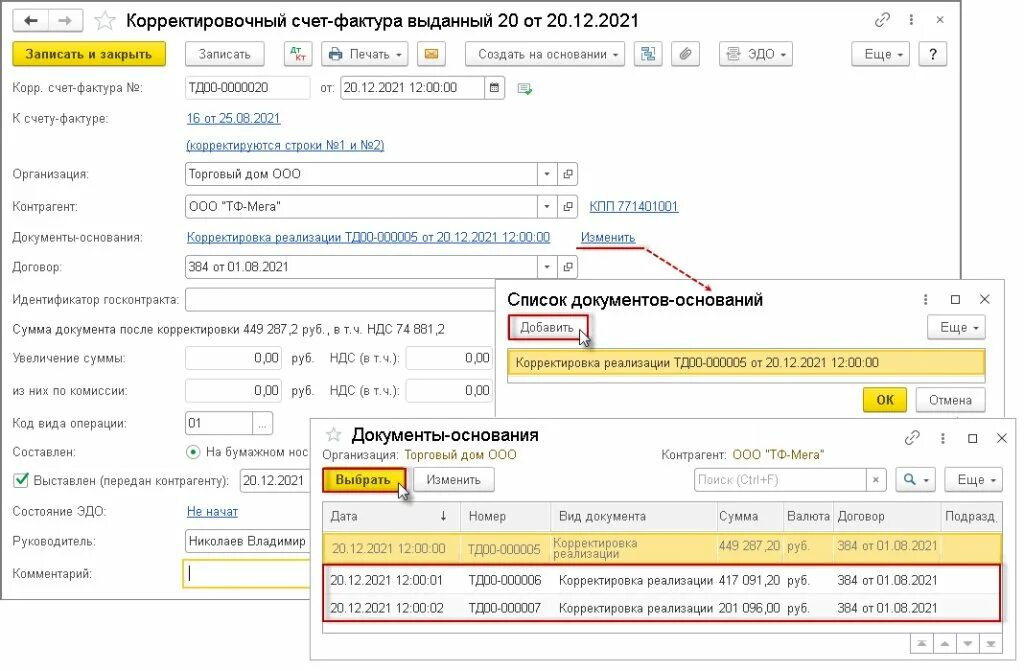The height and width of the screenshot is (671, 1024).
Task: Click Корр. счет-фактура № field
Action: pyautogui.click(x=248, y=88)
